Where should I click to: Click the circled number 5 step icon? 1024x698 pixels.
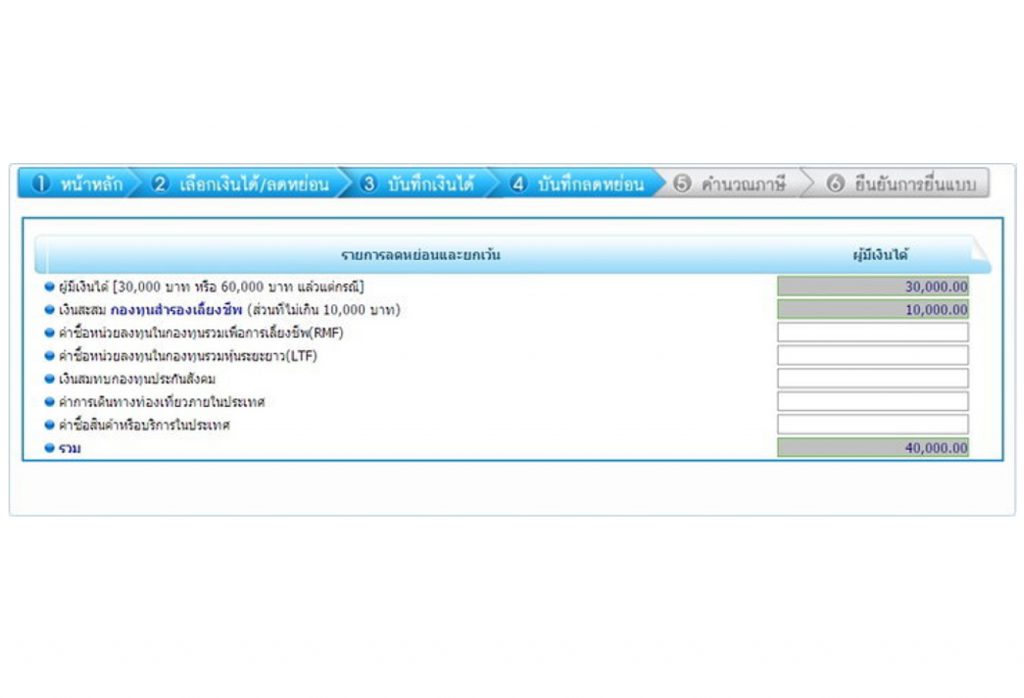coord(683,184)
